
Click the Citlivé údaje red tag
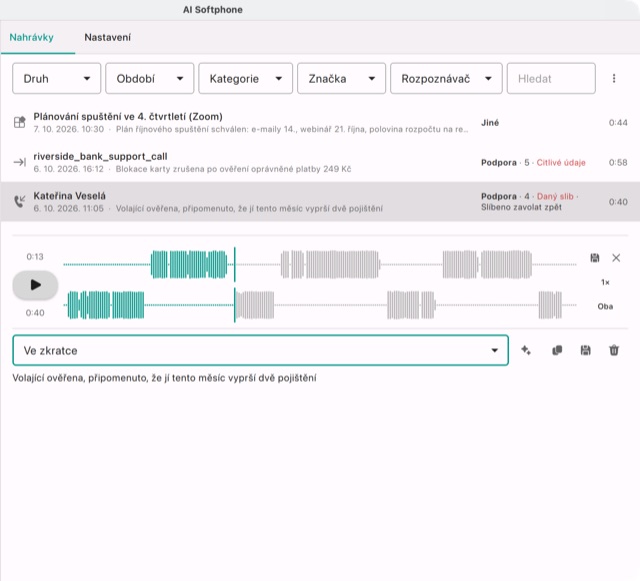coord(561,163)
